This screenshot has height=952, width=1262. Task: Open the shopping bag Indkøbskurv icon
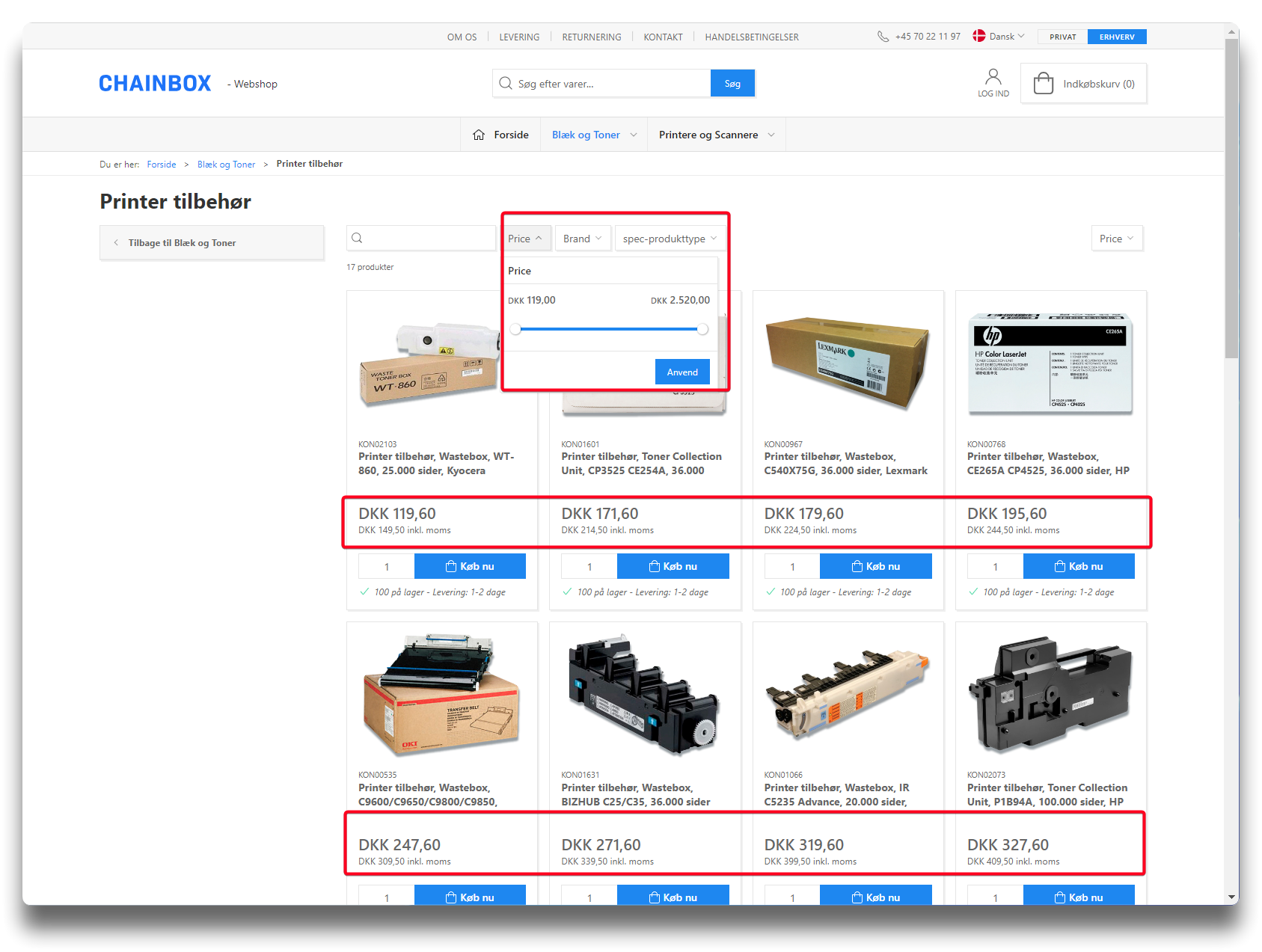pyautogui.click(x=1043, y=83)
